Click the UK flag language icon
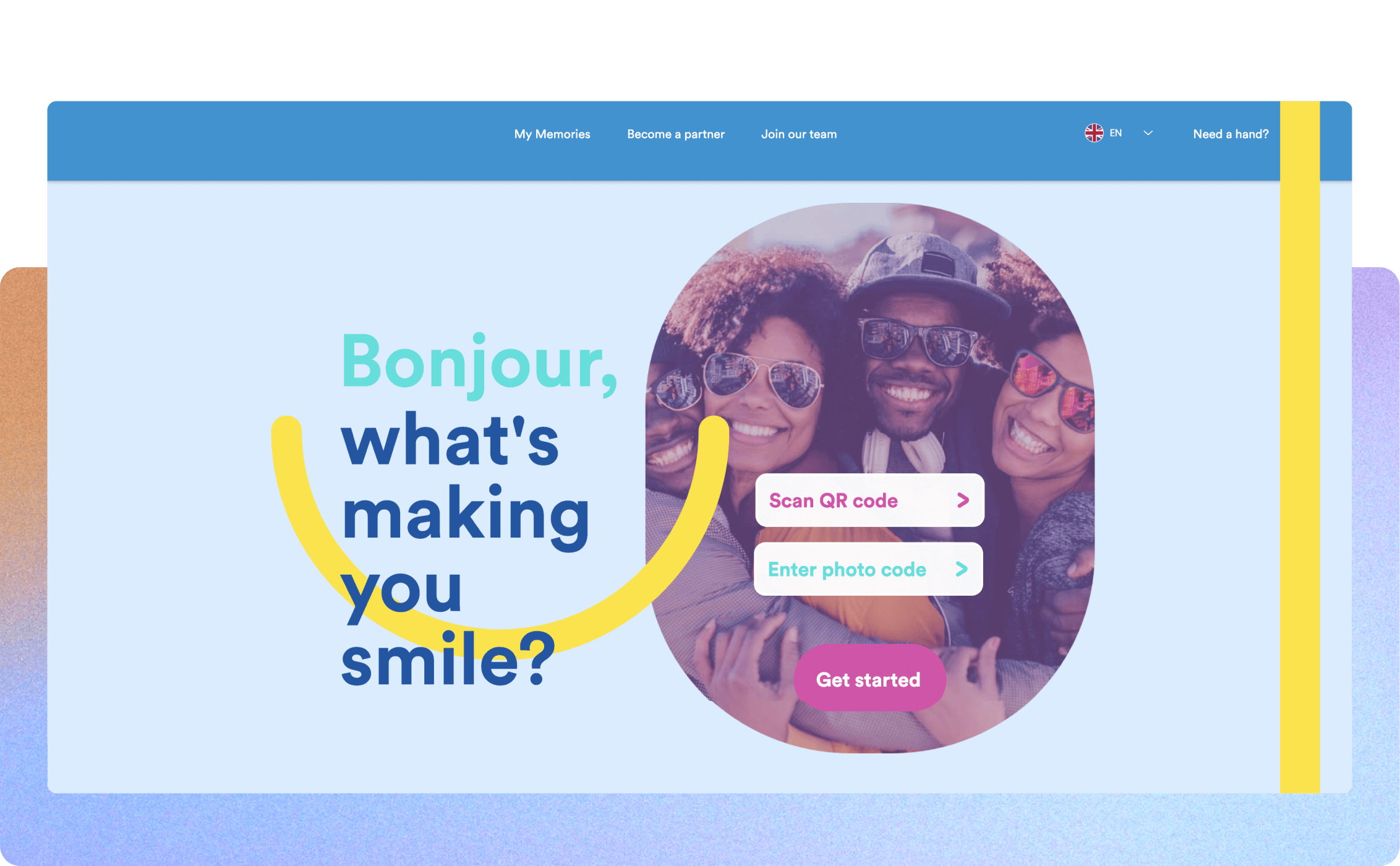Image resolution: width=1400 pixels, height=866 pixels. (x=1094, y=133)
